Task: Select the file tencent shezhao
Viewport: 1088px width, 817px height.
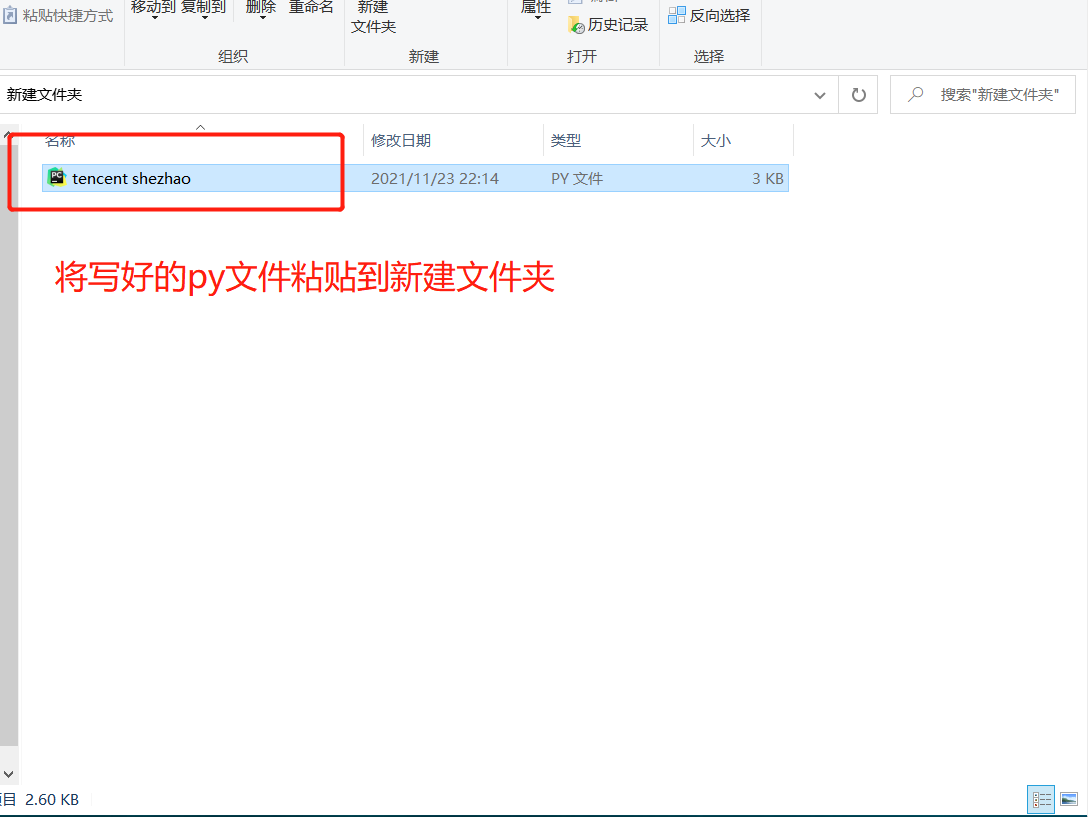Action: tap(415, 178)
